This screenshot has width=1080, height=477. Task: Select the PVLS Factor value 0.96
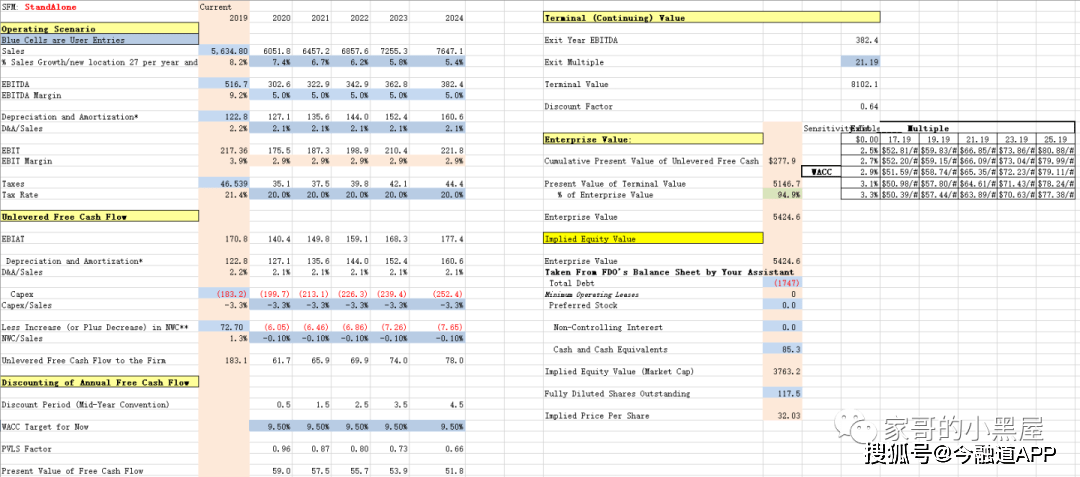click(x=281, y=449)
